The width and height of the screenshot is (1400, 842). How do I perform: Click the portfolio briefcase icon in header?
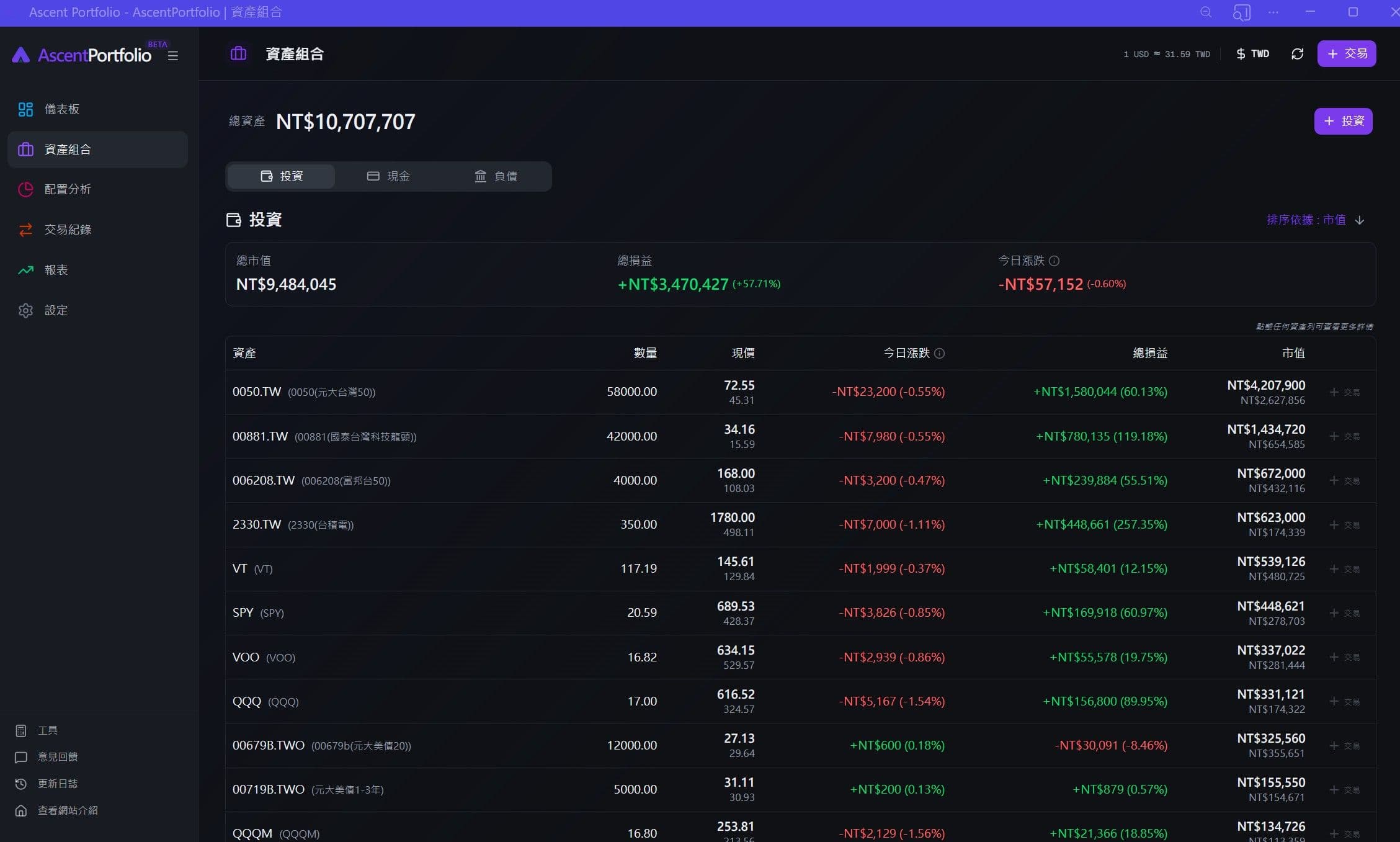(238, 54)
